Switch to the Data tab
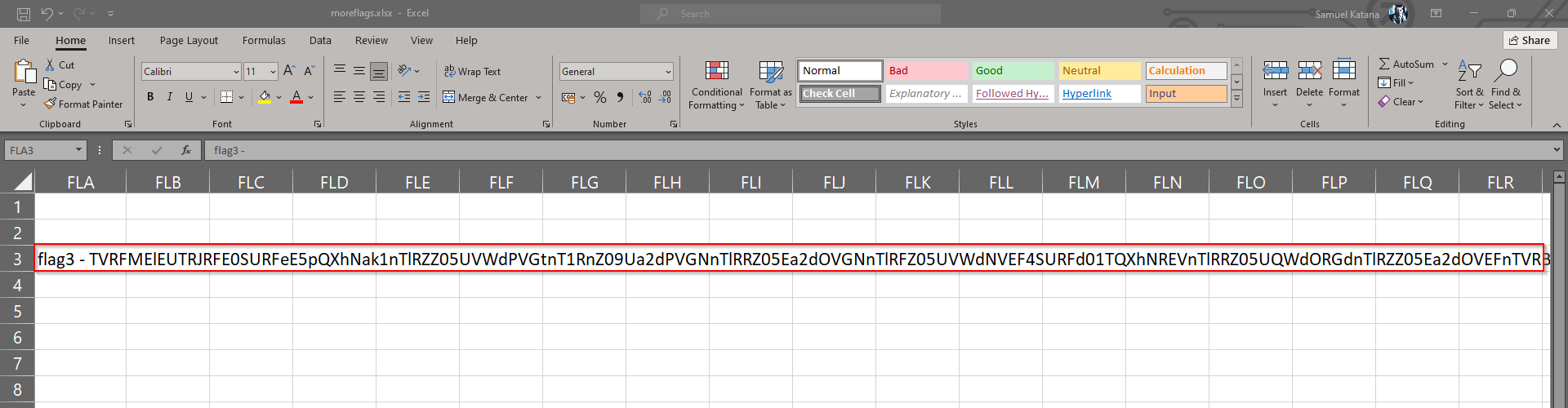Screen dimensions: 1568x408 coord(320,40)
